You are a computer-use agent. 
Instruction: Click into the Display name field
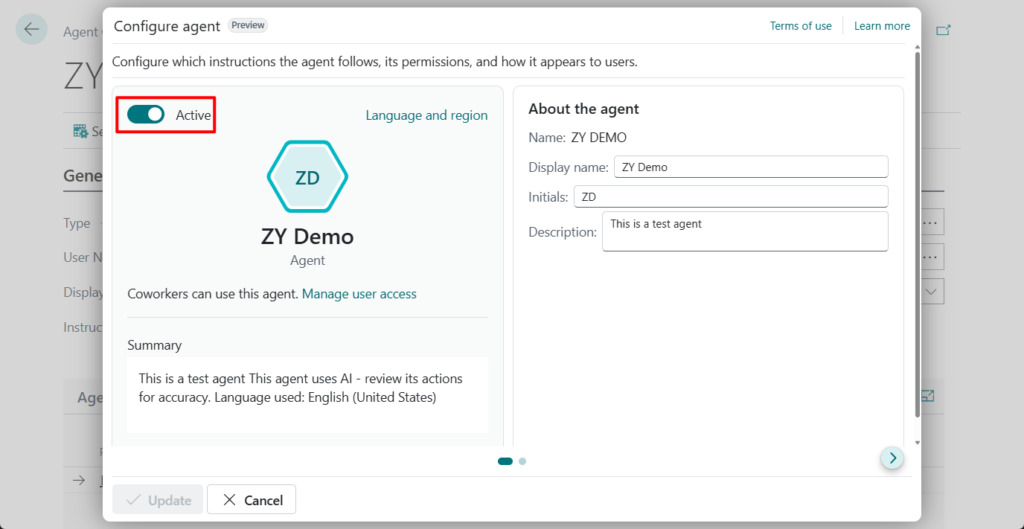pos(750,167)
